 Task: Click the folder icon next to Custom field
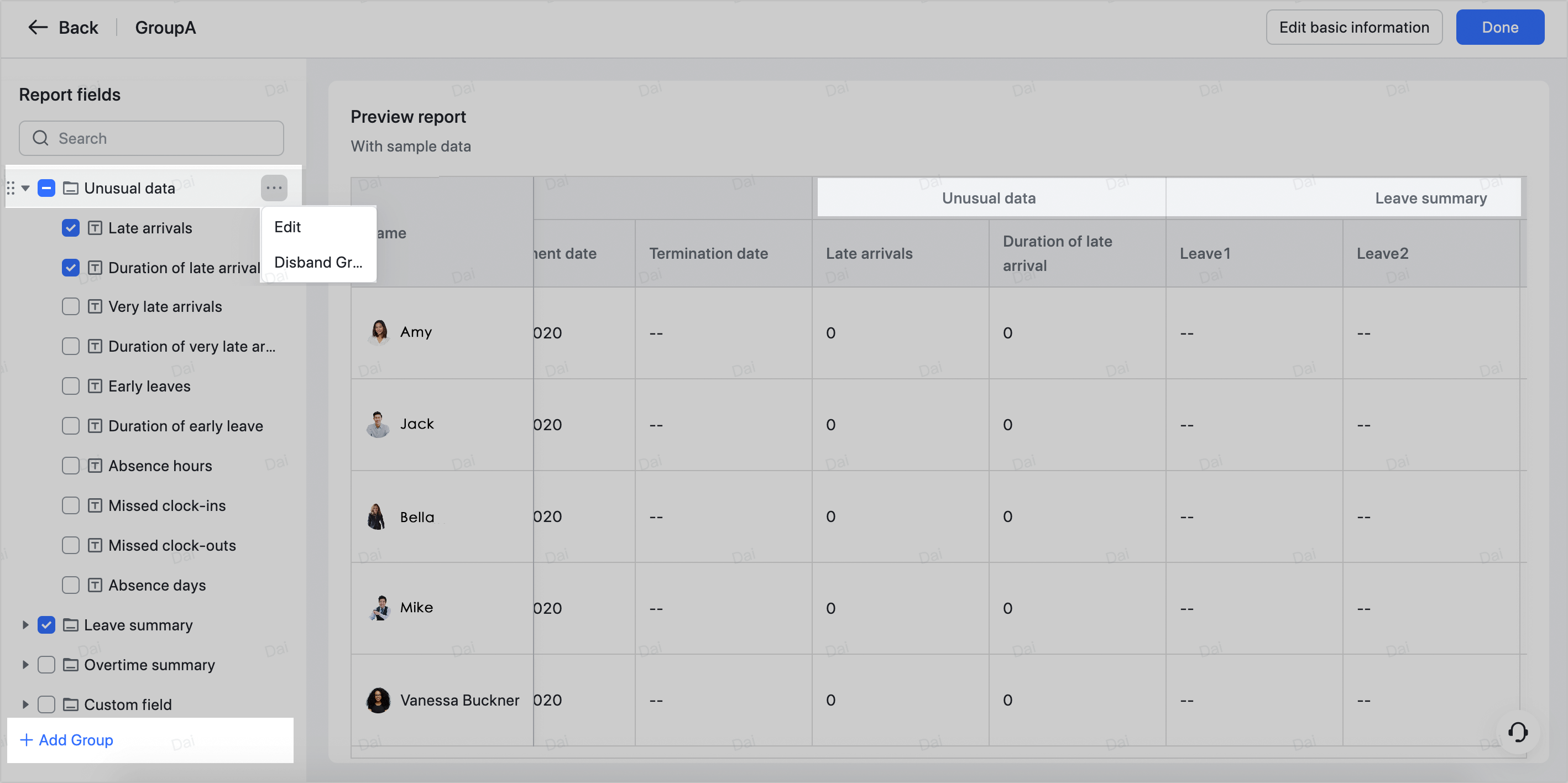[70, 704]
